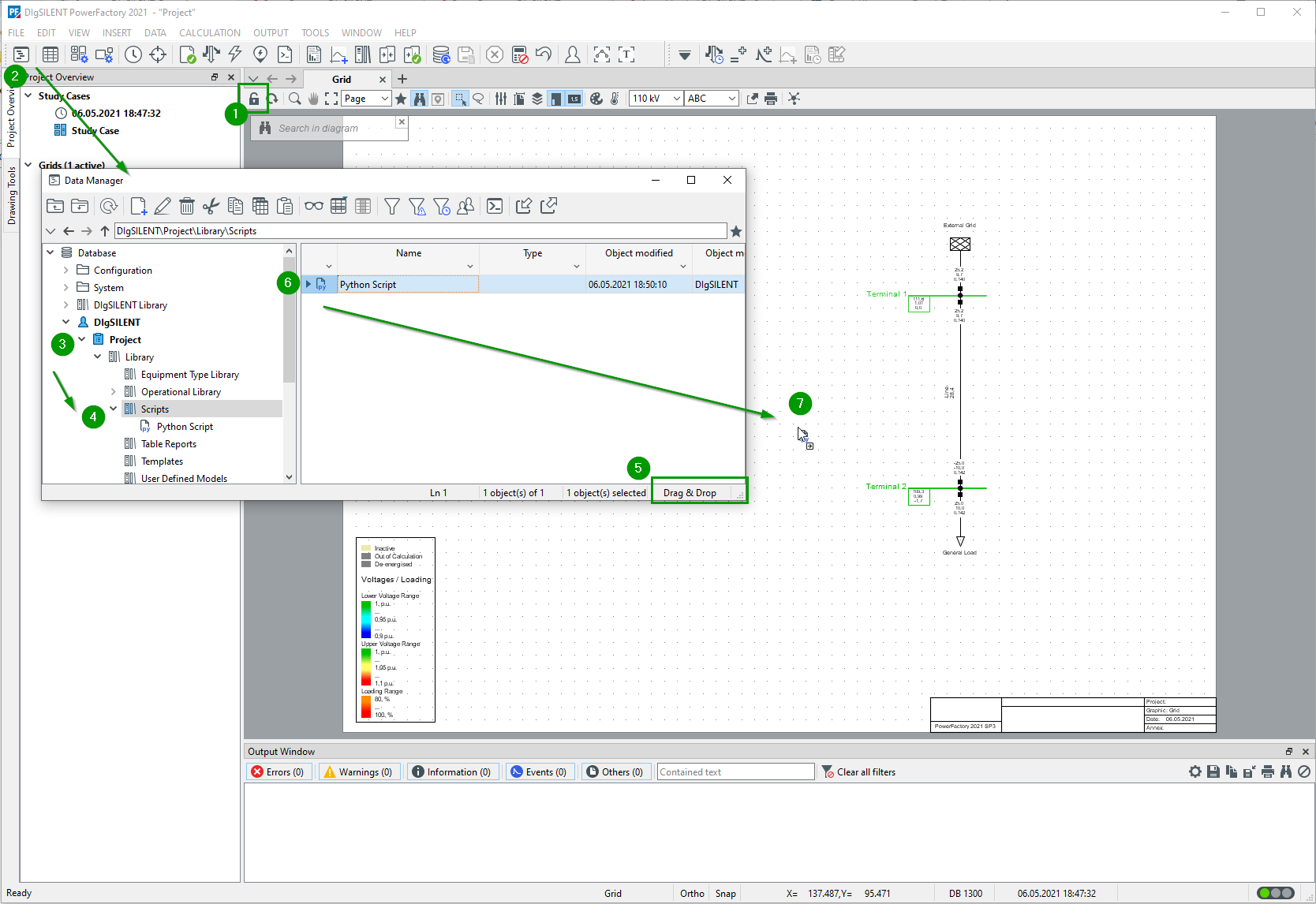
Task: Expand the Configuration folder node
Action: (x=66, y=270)
